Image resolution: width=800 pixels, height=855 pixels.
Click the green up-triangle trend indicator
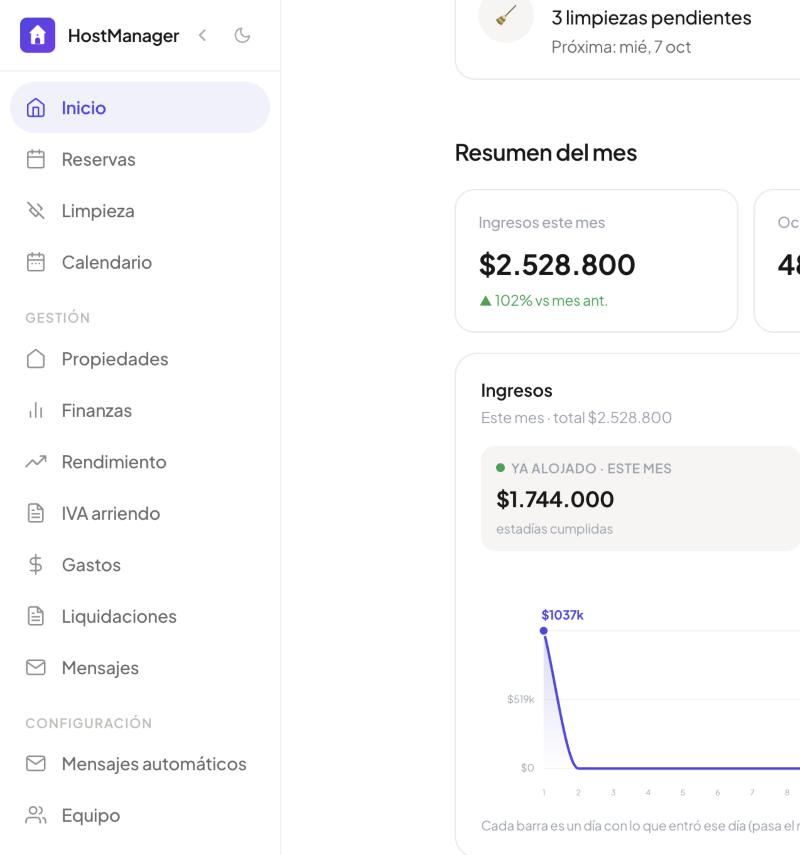(x=485, y=300)
